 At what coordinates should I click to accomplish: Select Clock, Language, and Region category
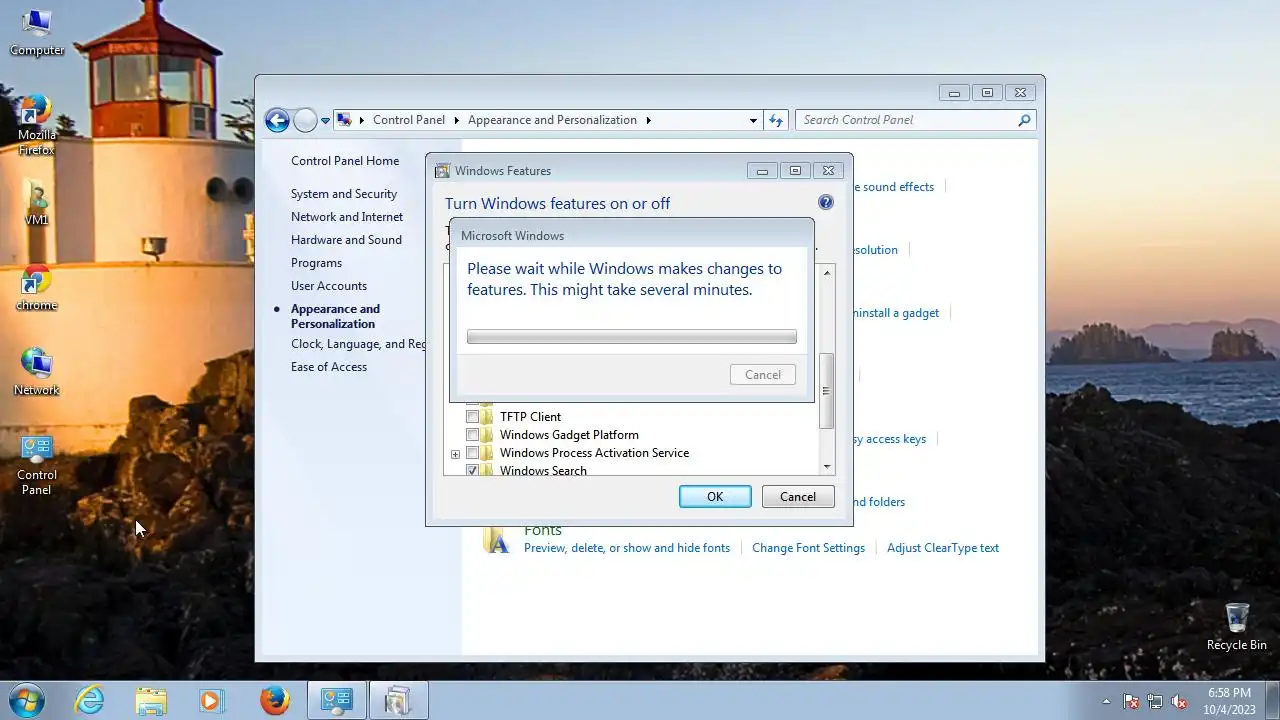pyautogui.click(x=358, y=344)
